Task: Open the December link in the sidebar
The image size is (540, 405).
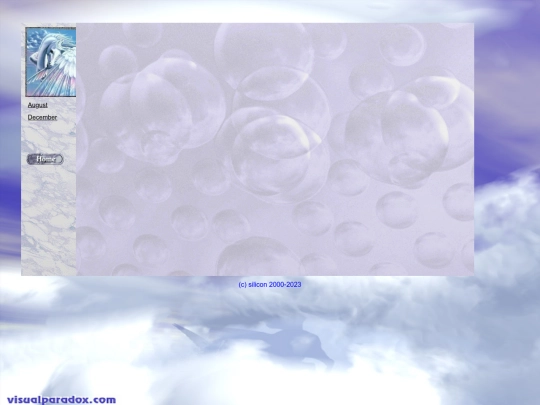Action: click(42, 117)
